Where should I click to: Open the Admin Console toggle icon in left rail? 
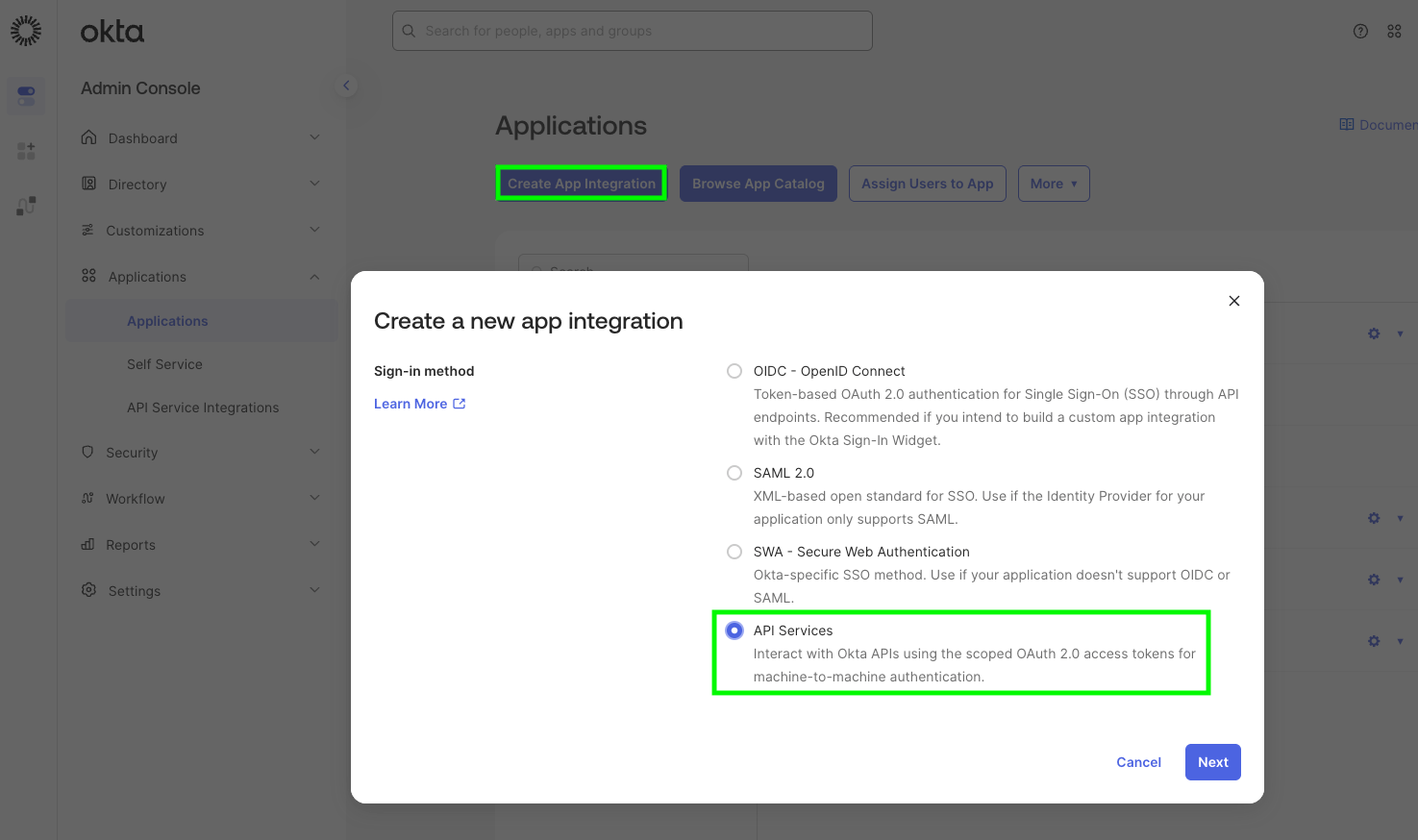pos(26,95)
